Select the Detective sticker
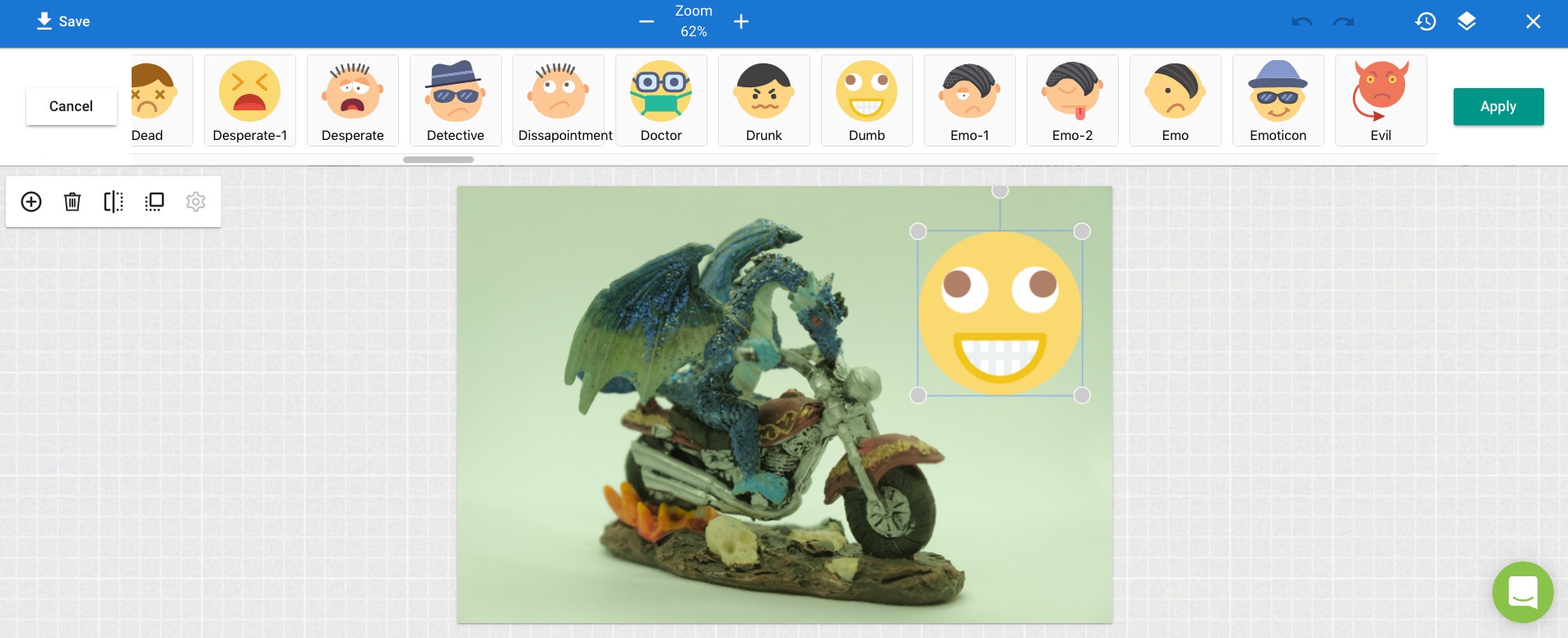 456,100
